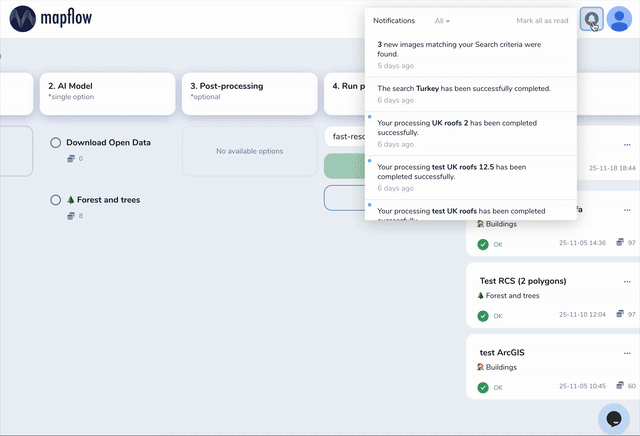
Task: Click OK status icon on test ArcGIS
Action: (x=483, y=387)
